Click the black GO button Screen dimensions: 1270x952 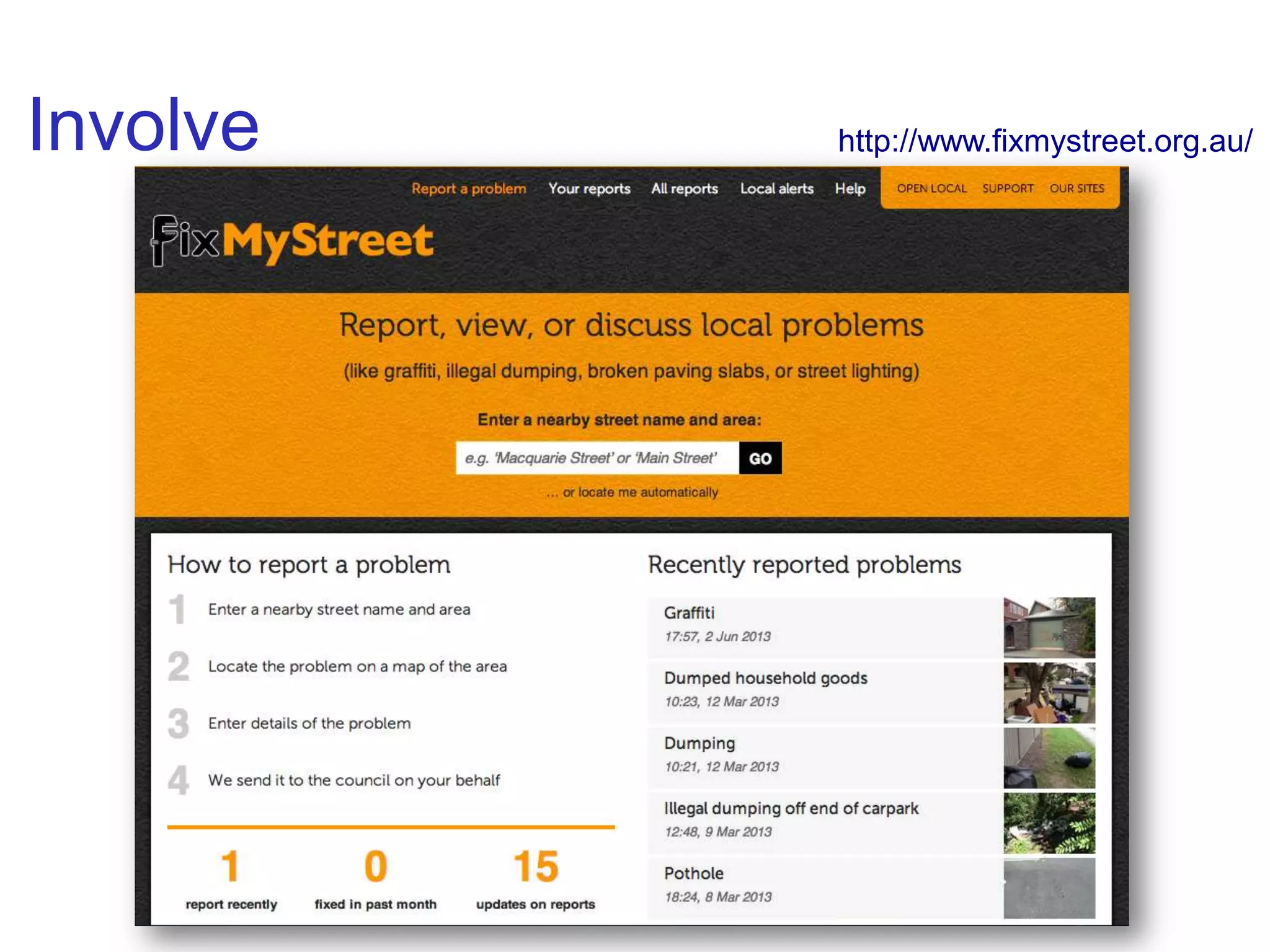coord(760,458)
